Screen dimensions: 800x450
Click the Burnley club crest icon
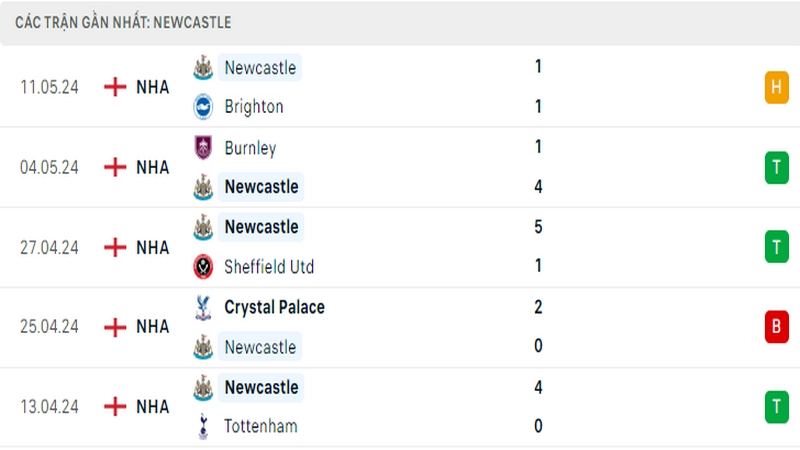(x=203, y=148)
